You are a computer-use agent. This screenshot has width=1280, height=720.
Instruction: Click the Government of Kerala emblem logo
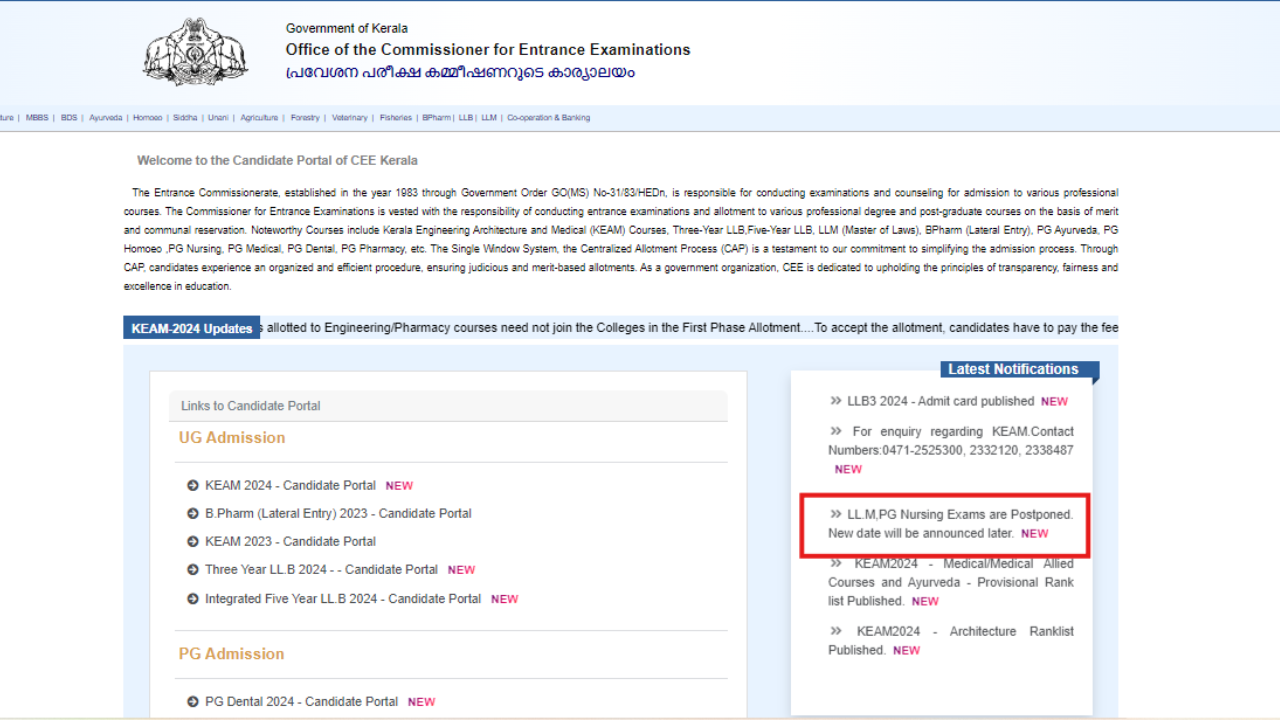click(x=194, y=51)
